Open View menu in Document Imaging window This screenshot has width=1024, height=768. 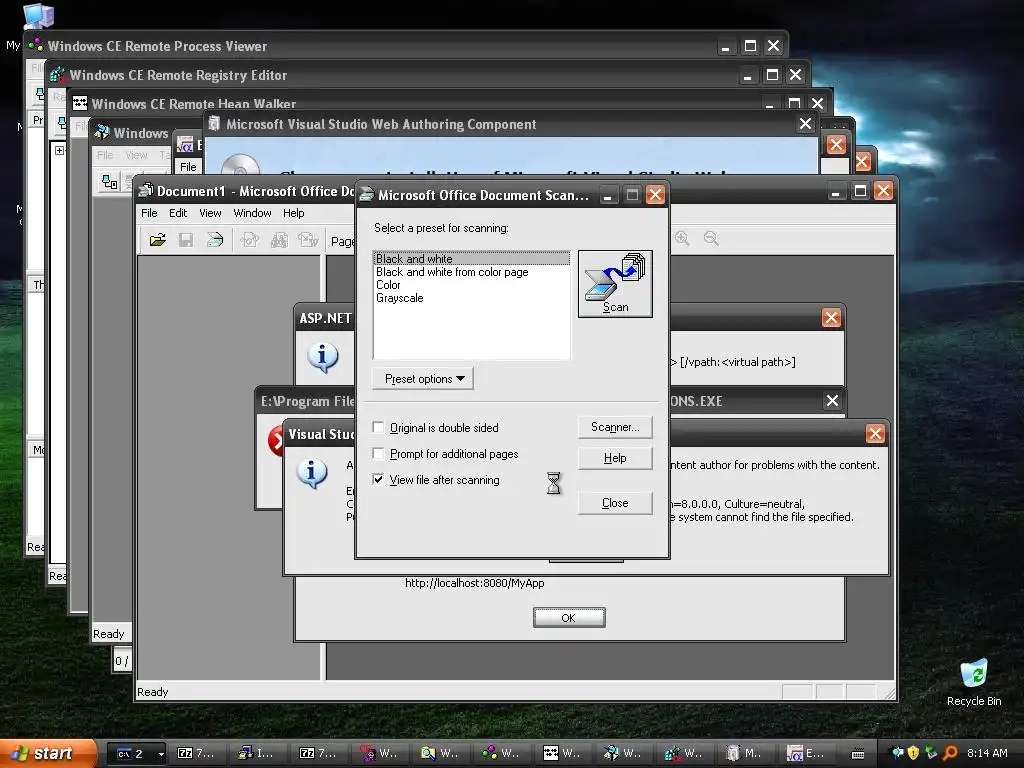(210, 213)
